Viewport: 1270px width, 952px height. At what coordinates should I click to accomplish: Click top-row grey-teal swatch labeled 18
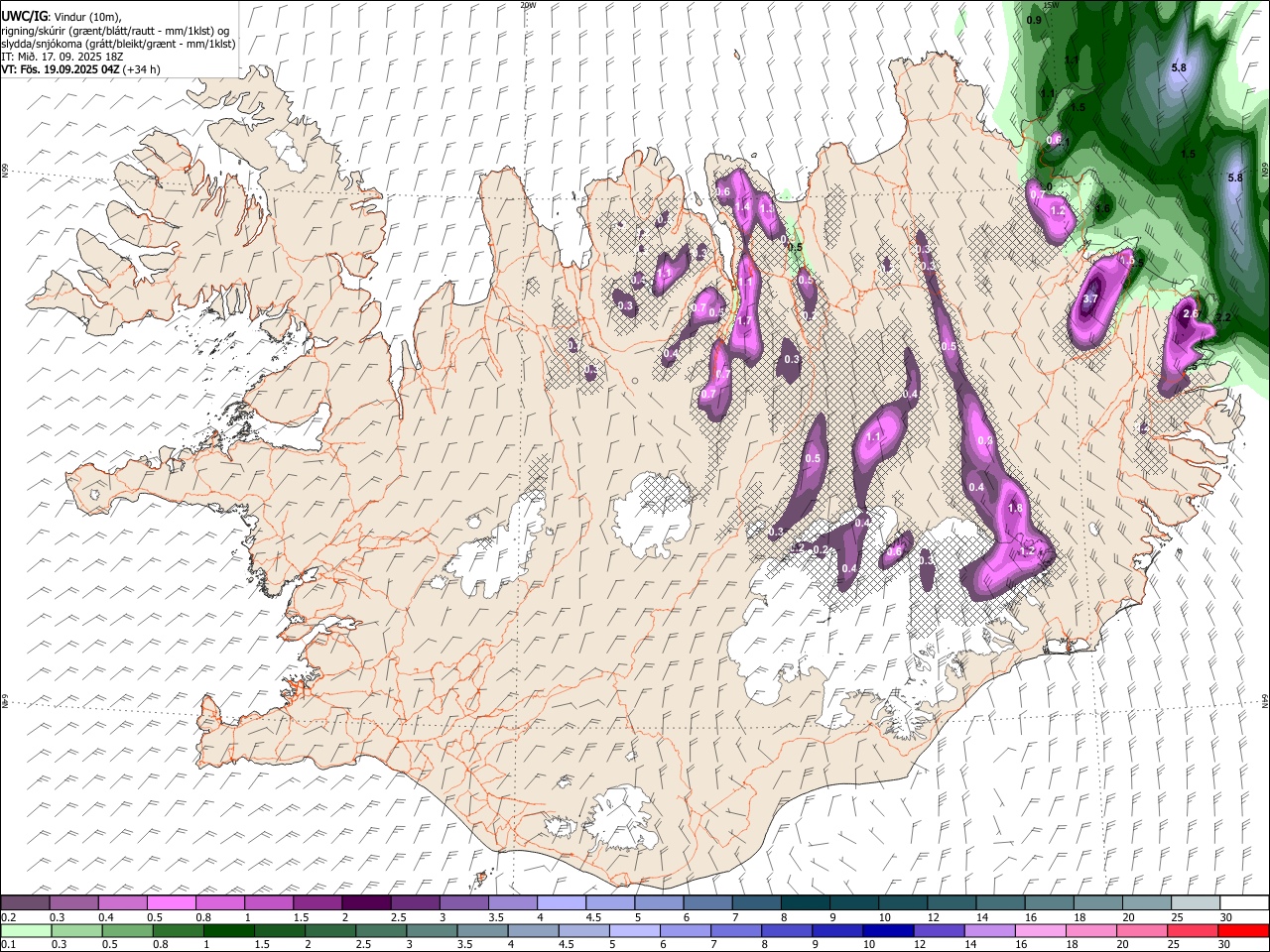(x=1098, y=902)
